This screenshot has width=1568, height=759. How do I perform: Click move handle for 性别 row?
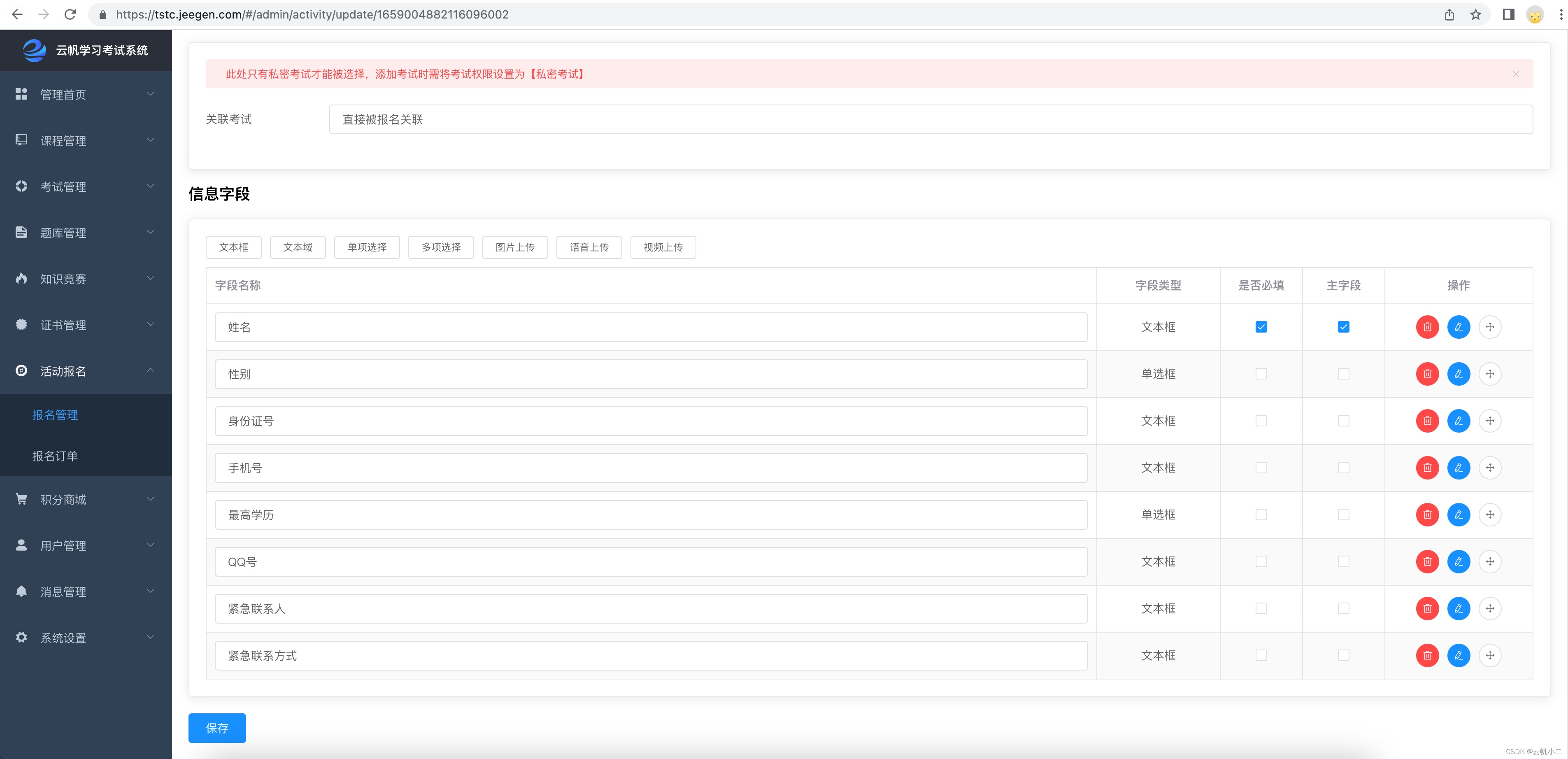pyautogui.click(x=1489, y=374)
